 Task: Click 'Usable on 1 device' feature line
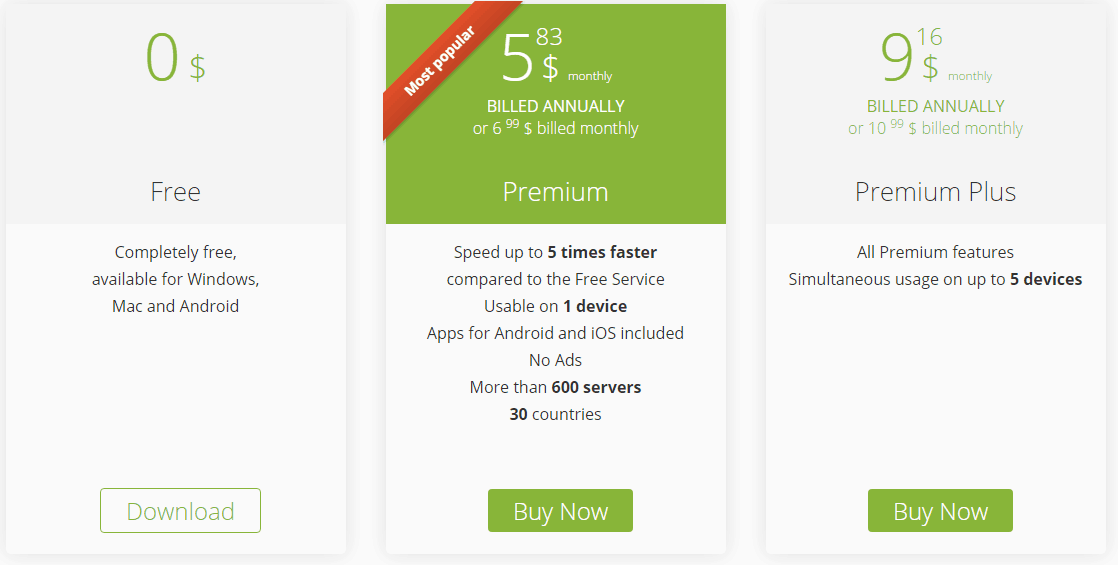click(555, 307)
